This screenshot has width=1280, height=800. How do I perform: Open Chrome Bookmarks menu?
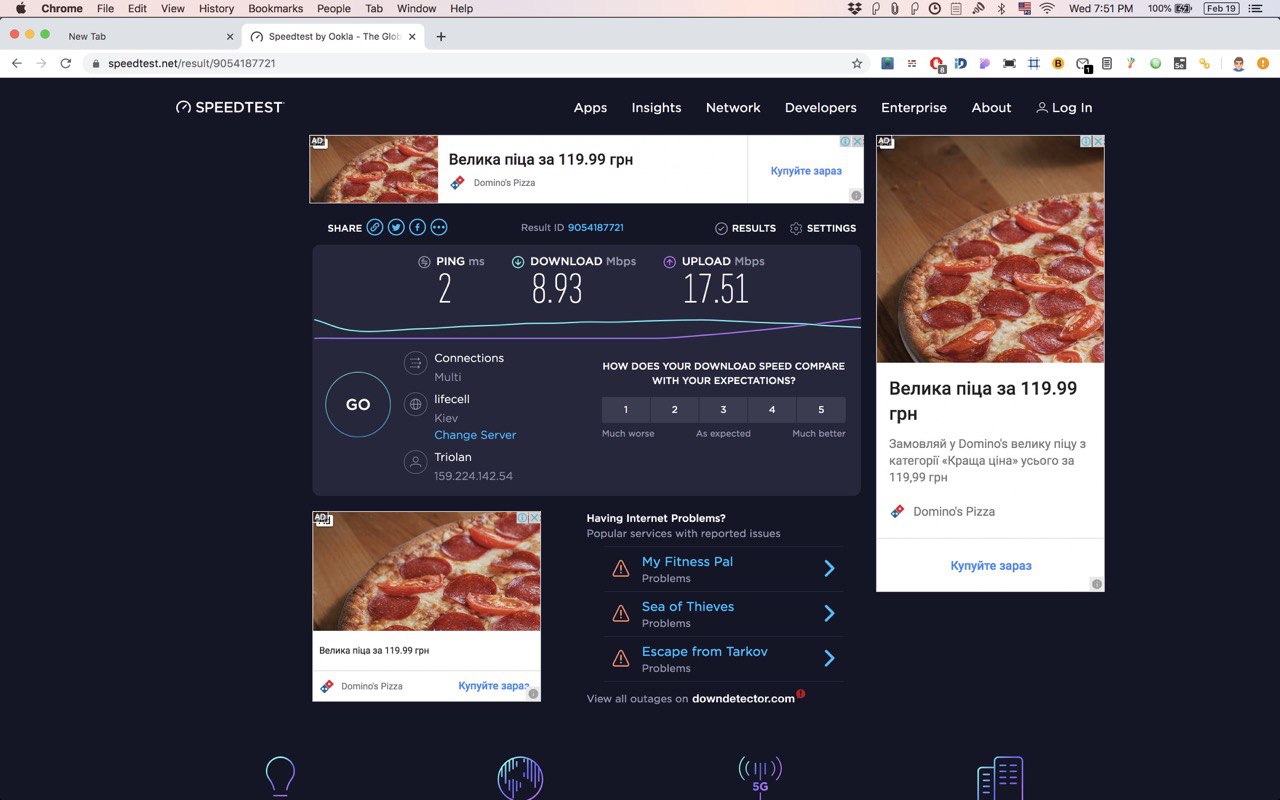point(275,8)
